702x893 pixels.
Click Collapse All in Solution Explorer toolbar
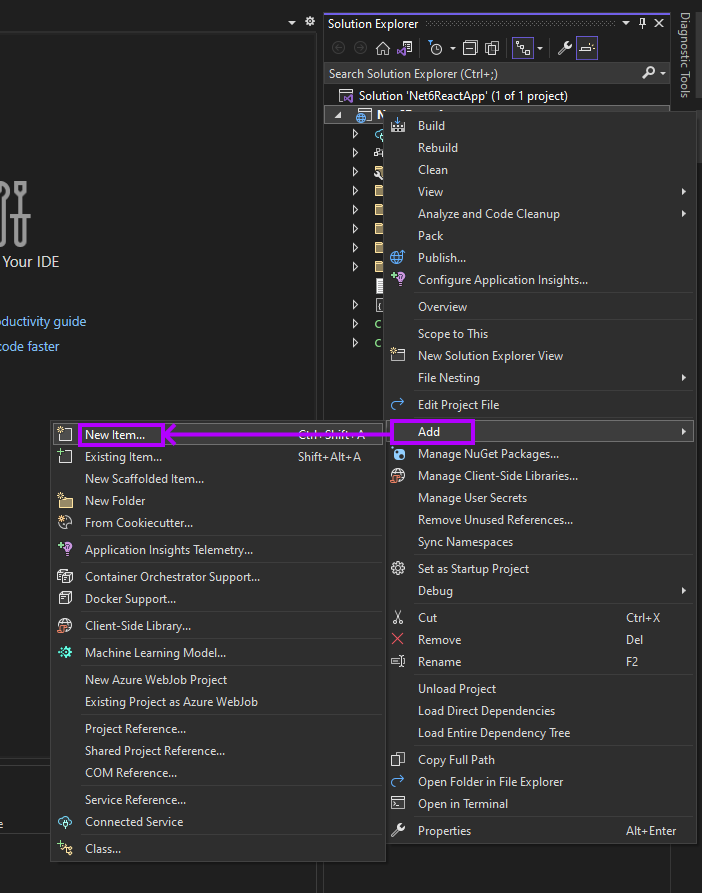click(470, 48)
